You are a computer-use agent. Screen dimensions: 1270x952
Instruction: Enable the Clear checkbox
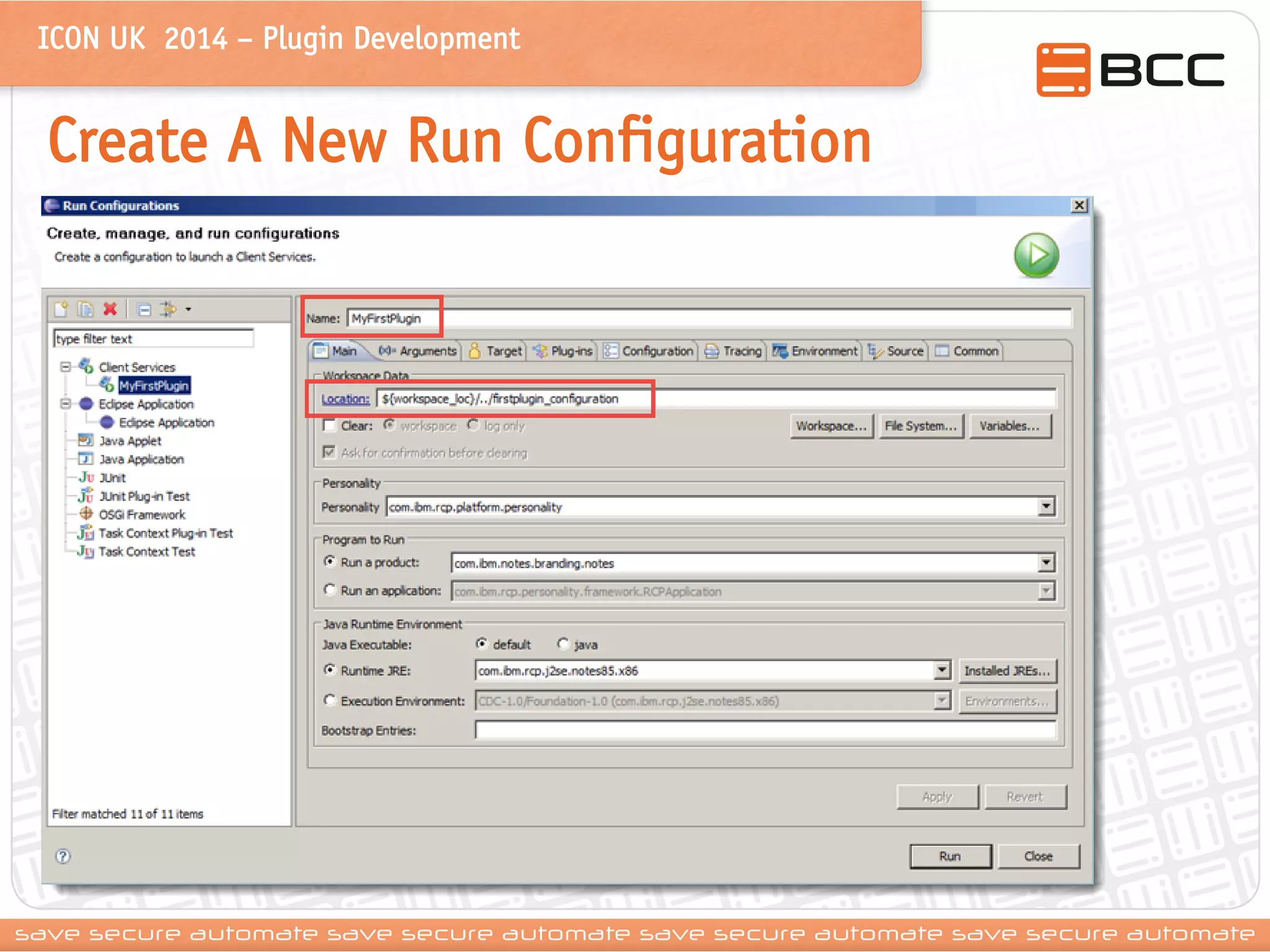click(329, 425)
